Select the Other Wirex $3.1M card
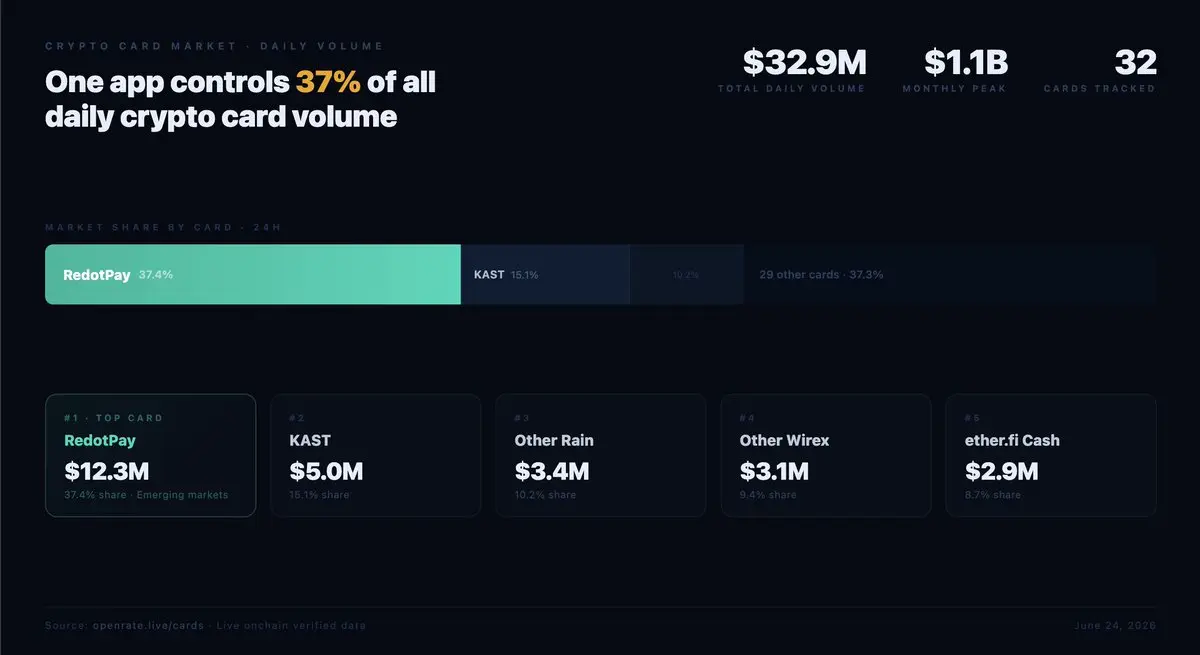 tap(826, 455)
